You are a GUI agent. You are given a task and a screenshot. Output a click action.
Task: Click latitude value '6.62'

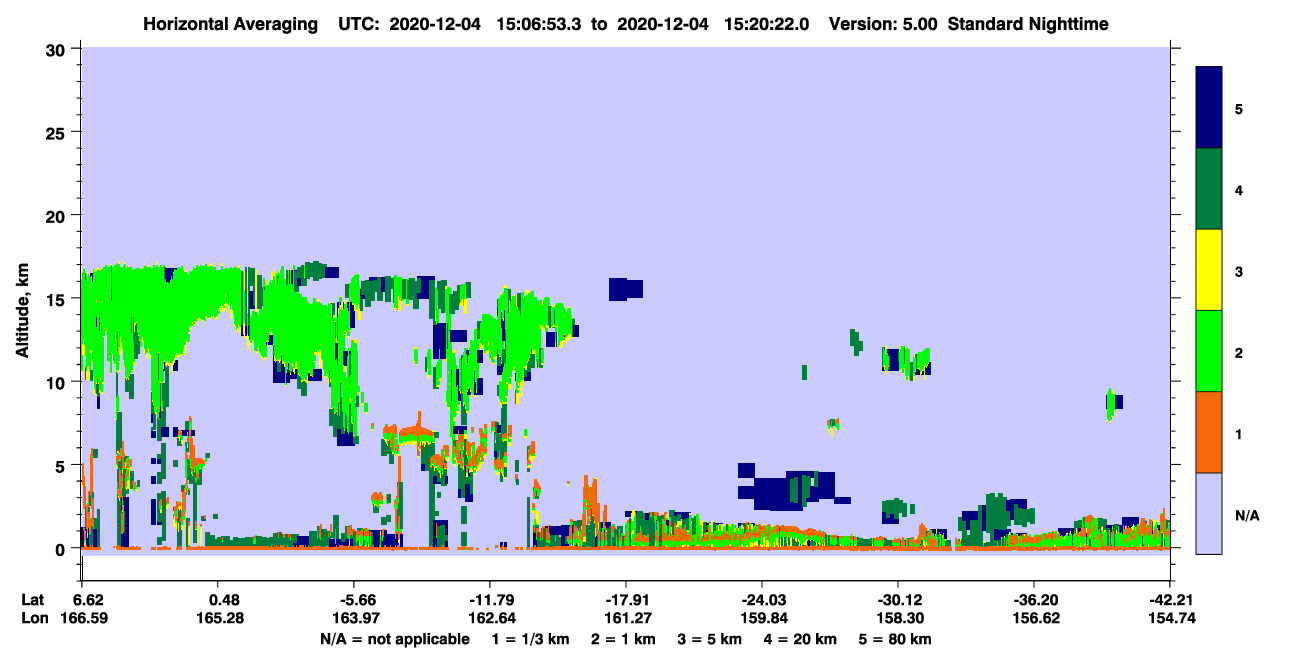coord(90,600)
